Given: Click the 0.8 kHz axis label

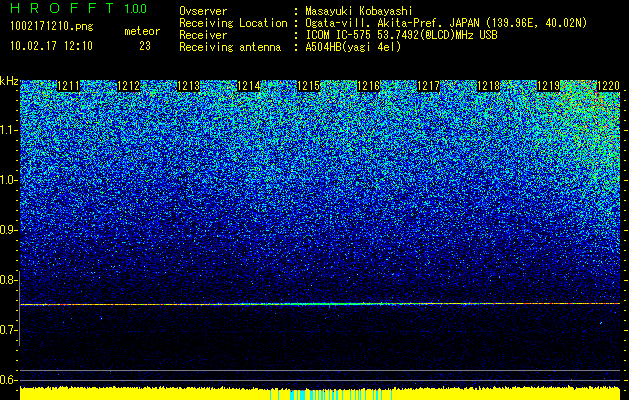Looking at the screenshot, I should [8, 280].
